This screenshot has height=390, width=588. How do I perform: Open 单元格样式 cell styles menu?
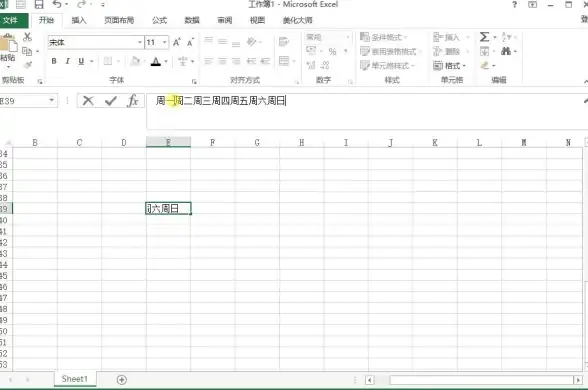coord(387,65)
